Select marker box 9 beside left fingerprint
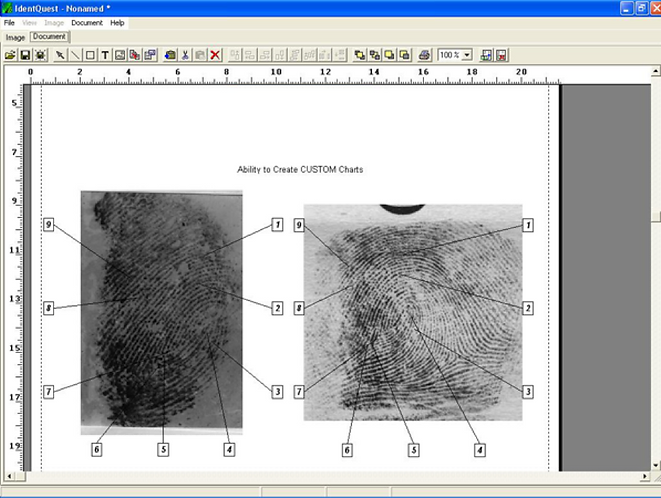The height and width of the screenshot is (498, 661). coord(49,225)
